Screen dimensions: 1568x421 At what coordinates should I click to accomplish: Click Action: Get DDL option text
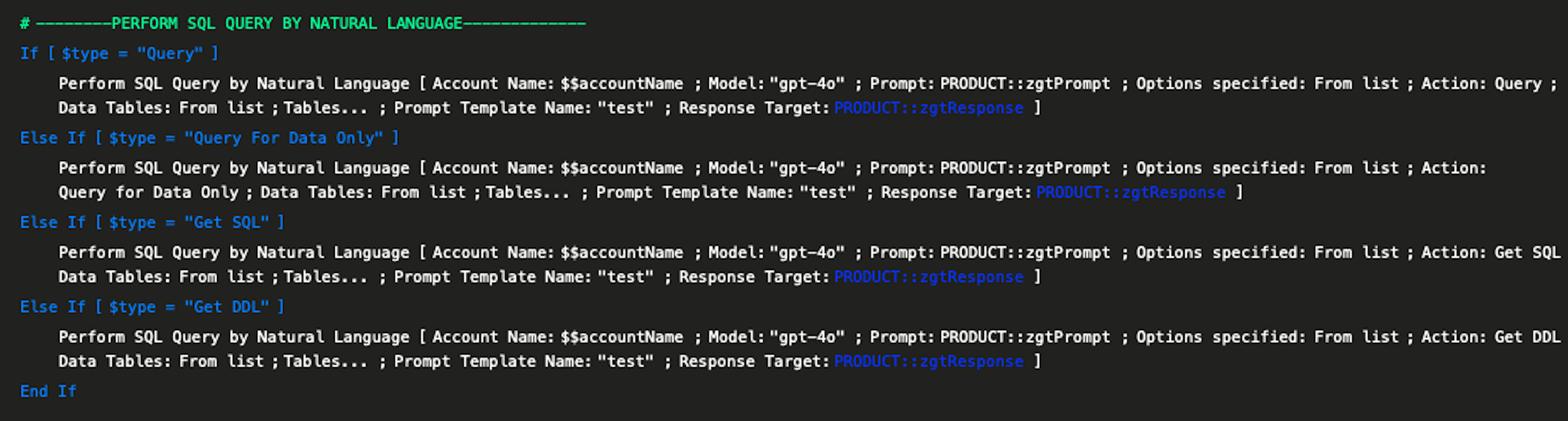[x=1491, y=338]
